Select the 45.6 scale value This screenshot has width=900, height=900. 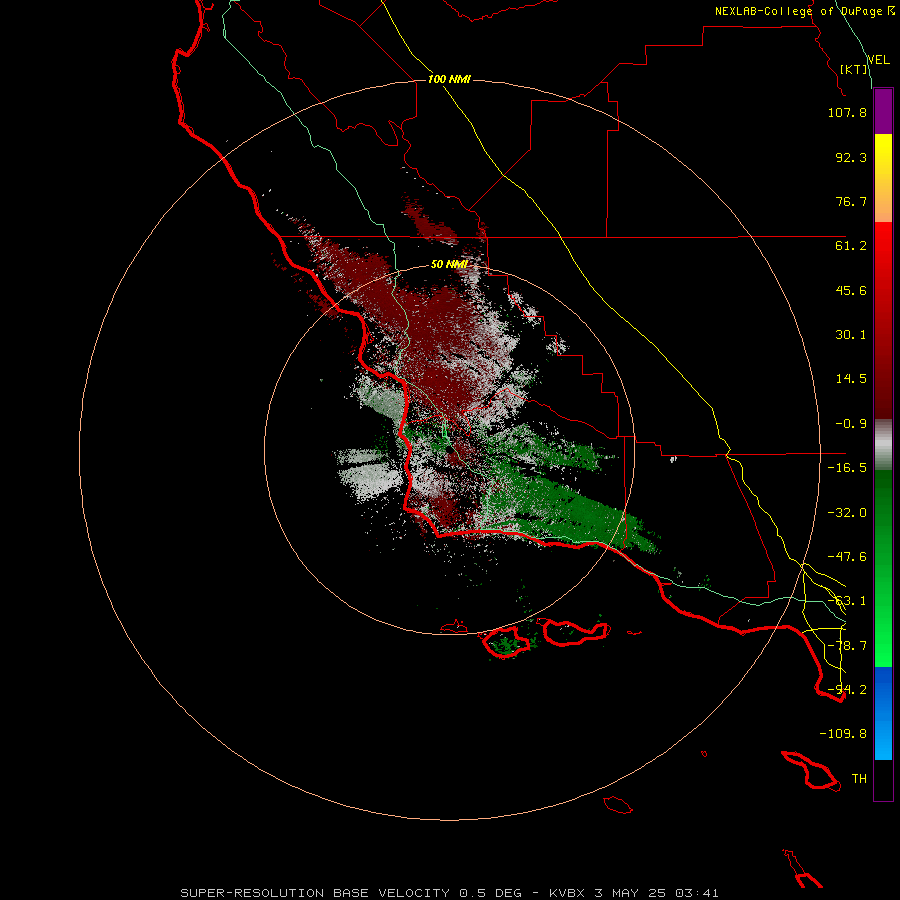click(x=851, y=290)
